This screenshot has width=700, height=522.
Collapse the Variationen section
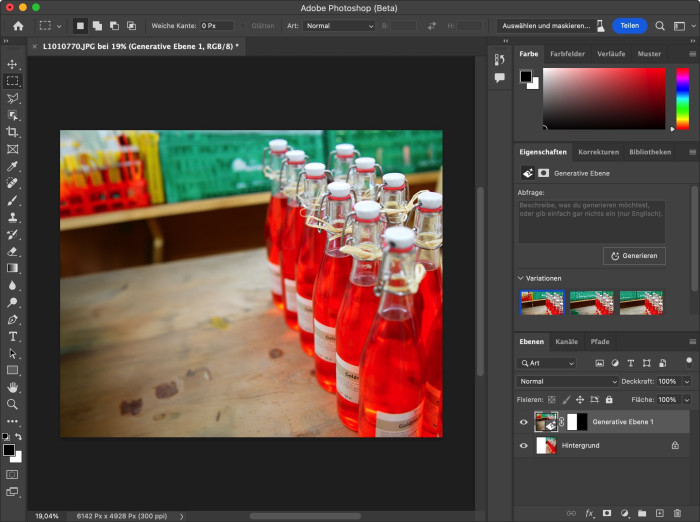[520, 278]
